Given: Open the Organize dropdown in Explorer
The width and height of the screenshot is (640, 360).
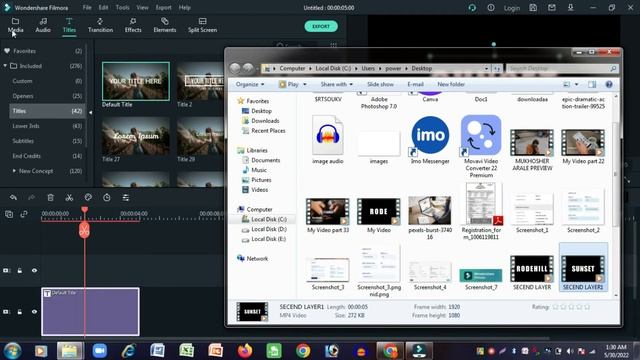Looking at the screenshot, I should click(x=250, y=84).
